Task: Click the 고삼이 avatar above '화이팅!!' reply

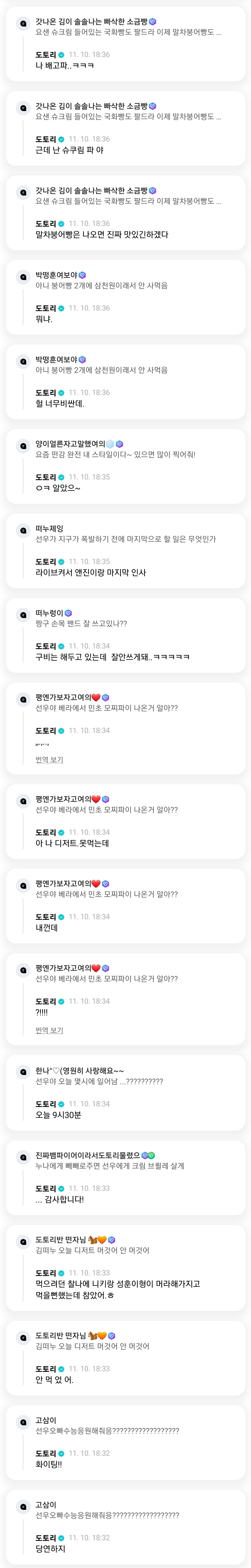Action: pos(23,1422)
